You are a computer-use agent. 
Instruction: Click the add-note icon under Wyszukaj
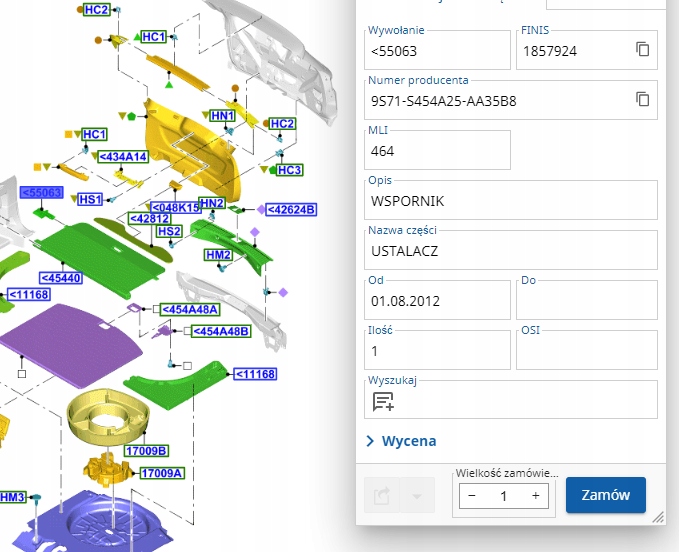pos(382,401)
